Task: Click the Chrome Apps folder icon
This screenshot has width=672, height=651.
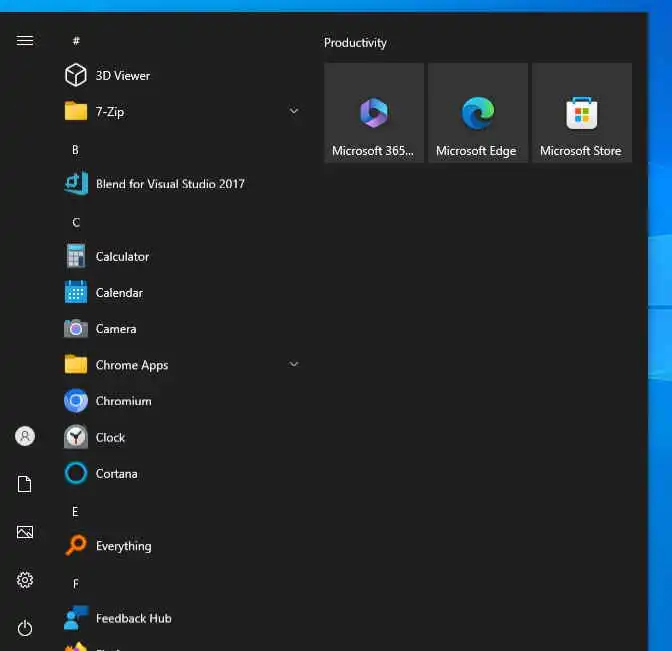Action: (76, 364)
